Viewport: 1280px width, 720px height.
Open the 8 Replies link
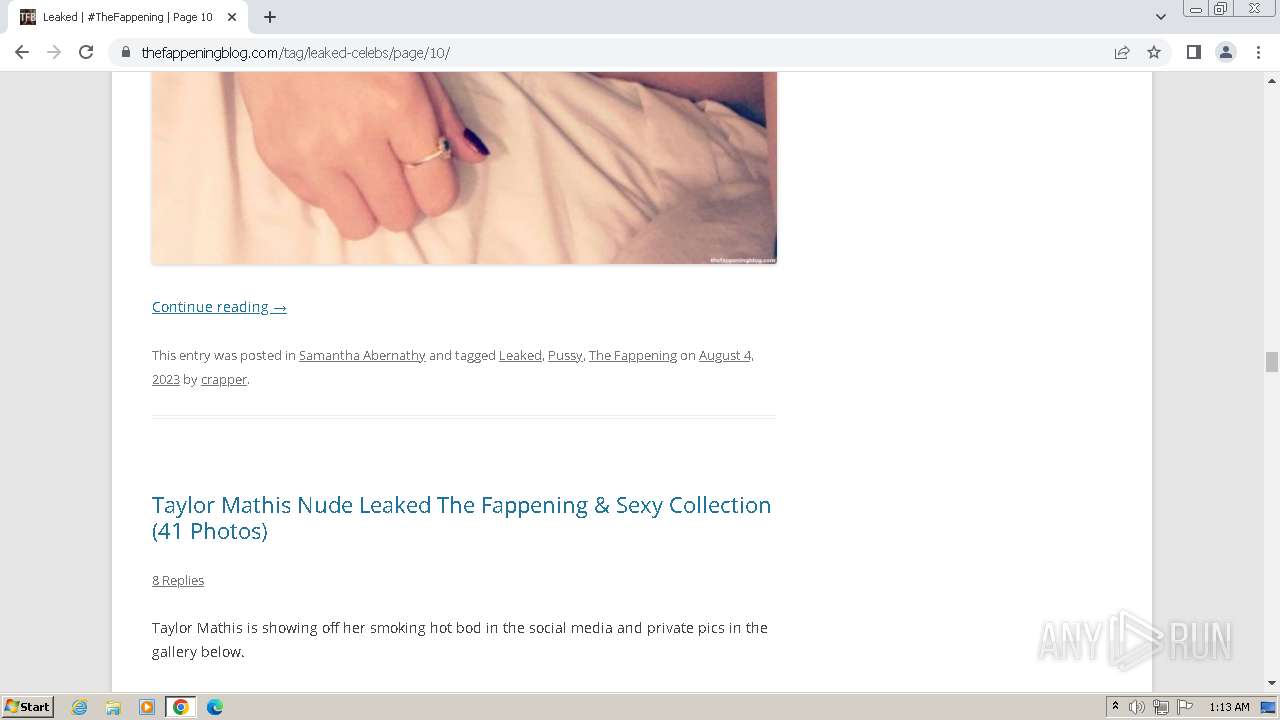[x=178, y=580]
